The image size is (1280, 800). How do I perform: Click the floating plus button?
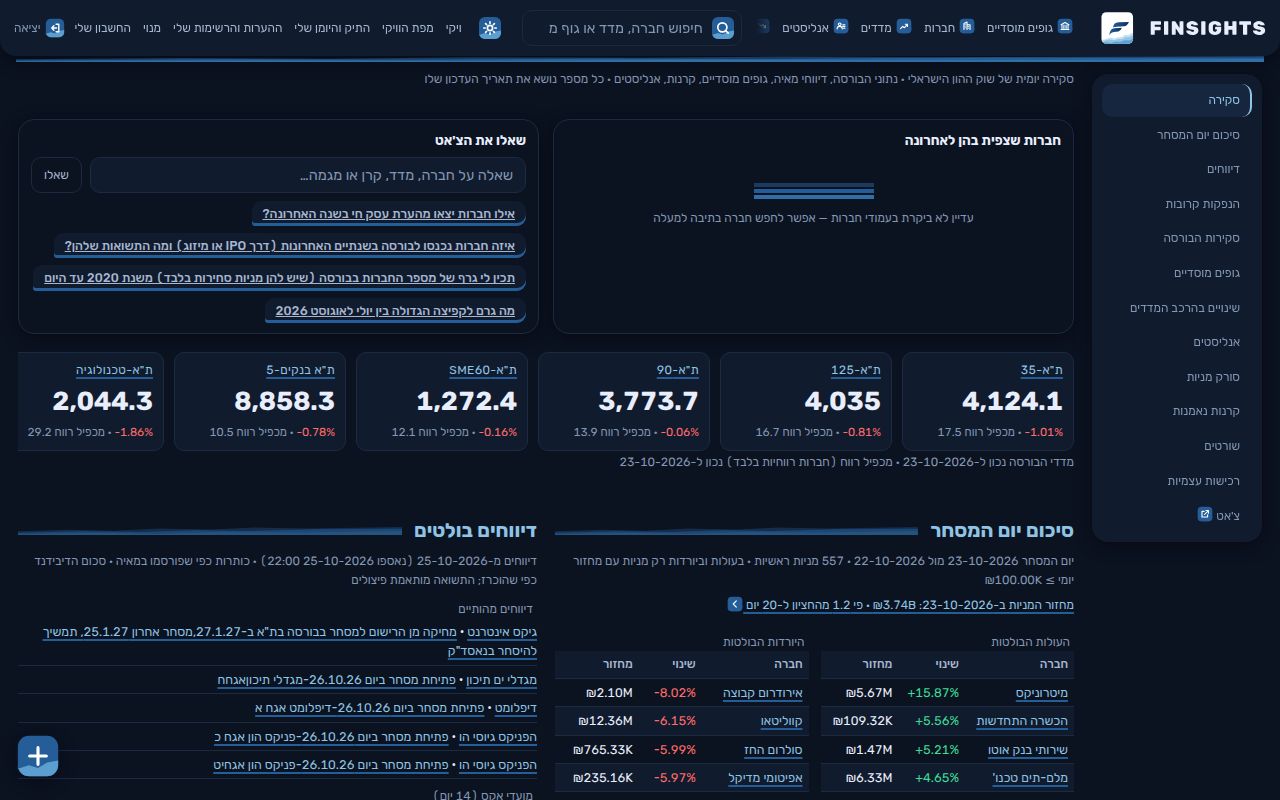[38, 756]
